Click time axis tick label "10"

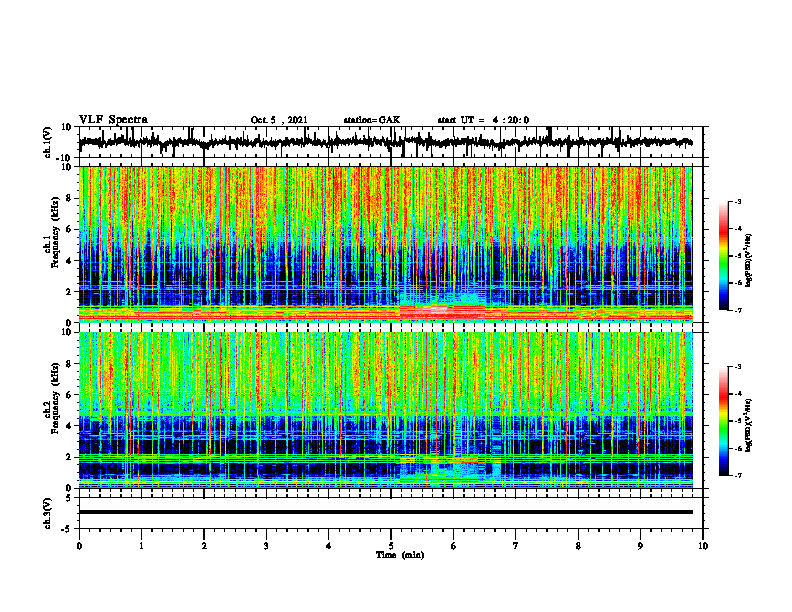point(703,546)
